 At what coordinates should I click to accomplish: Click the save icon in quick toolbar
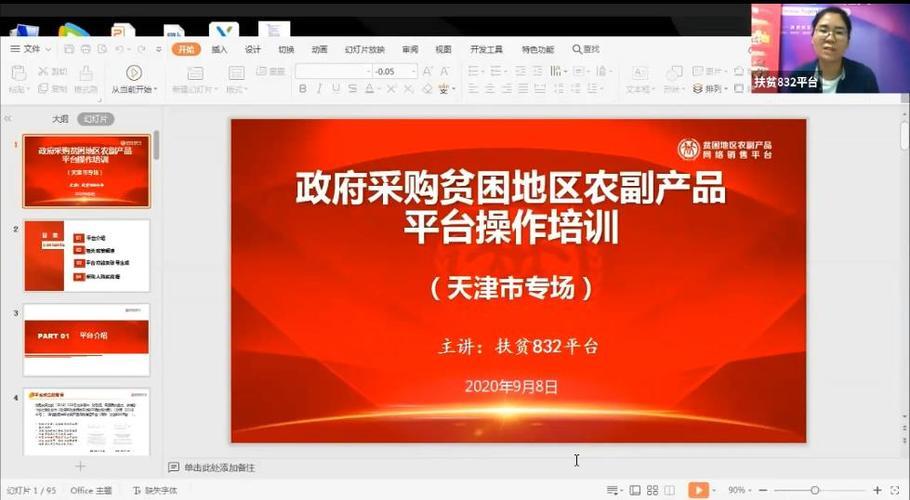tap(69, 49)
